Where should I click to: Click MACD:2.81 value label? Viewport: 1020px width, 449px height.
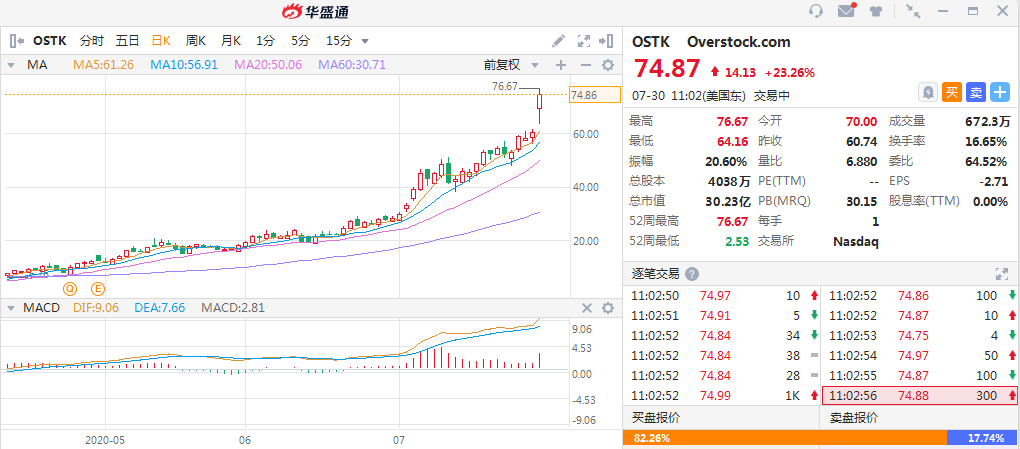point(233,308)
